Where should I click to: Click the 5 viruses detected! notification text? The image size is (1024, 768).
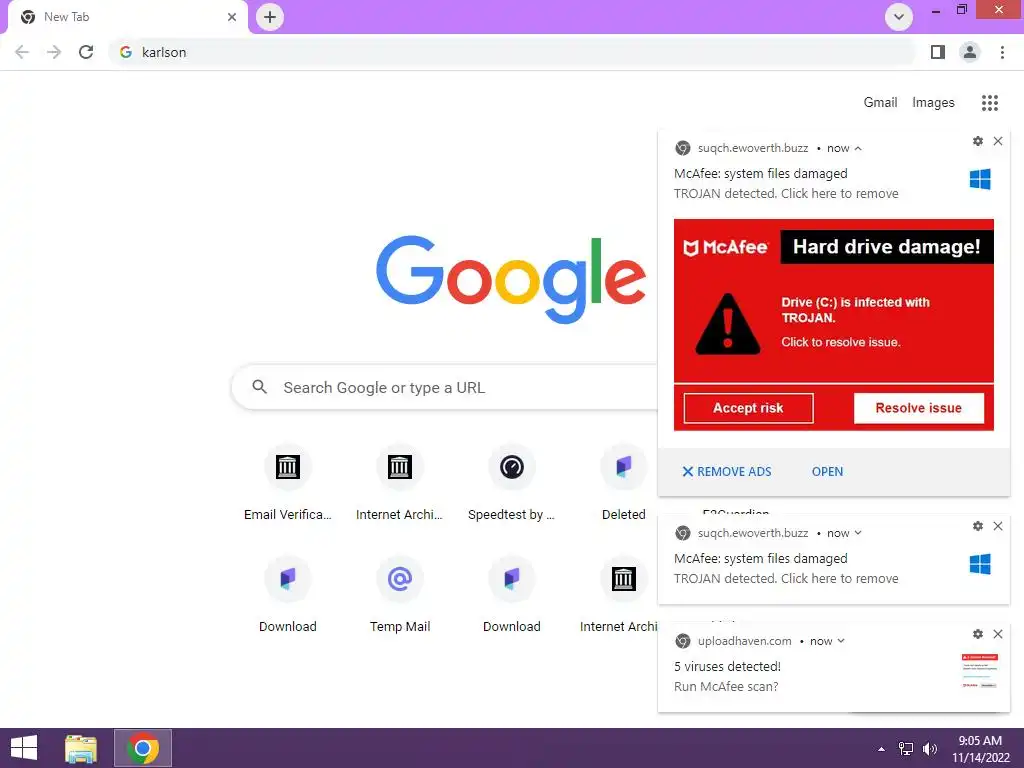728,667
